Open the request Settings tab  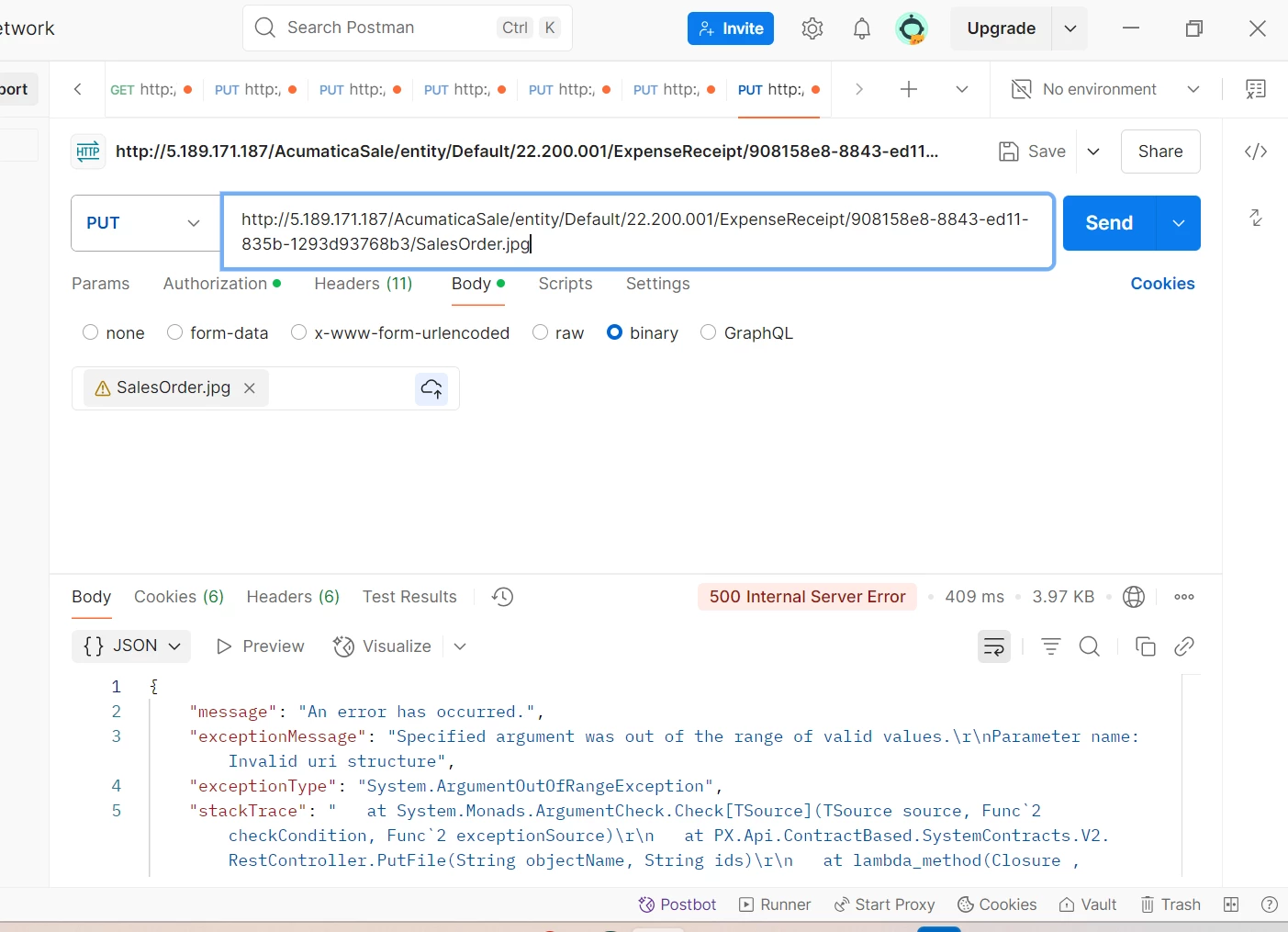pos(657,284)
